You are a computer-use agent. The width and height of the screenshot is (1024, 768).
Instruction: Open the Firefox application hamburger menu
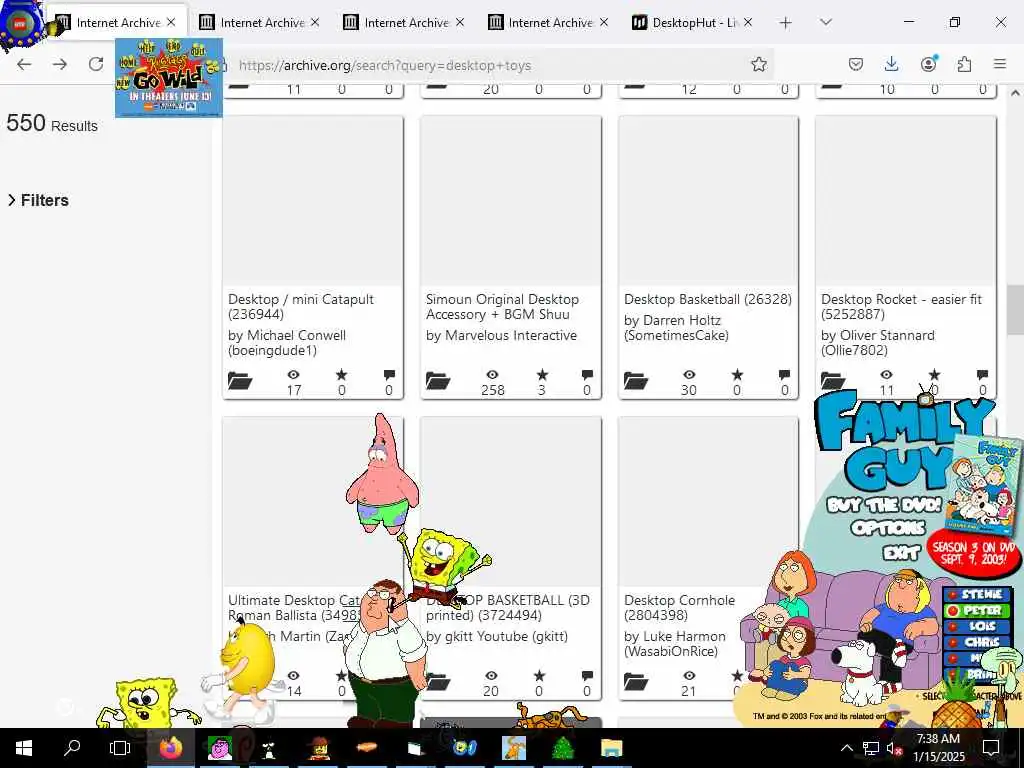coord(1000,64)
